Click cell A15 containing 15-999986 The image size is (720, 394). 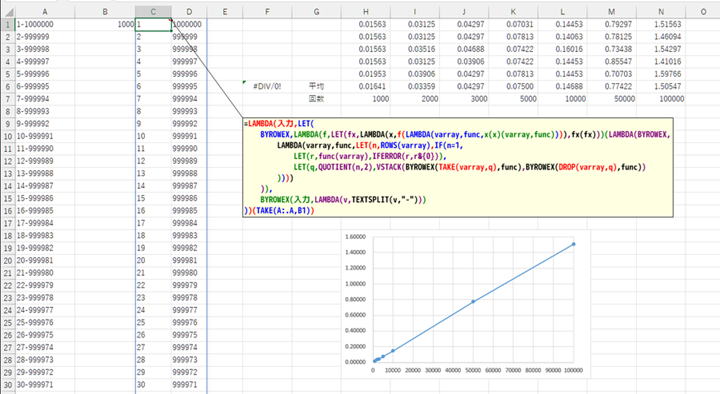pos(45,198)
